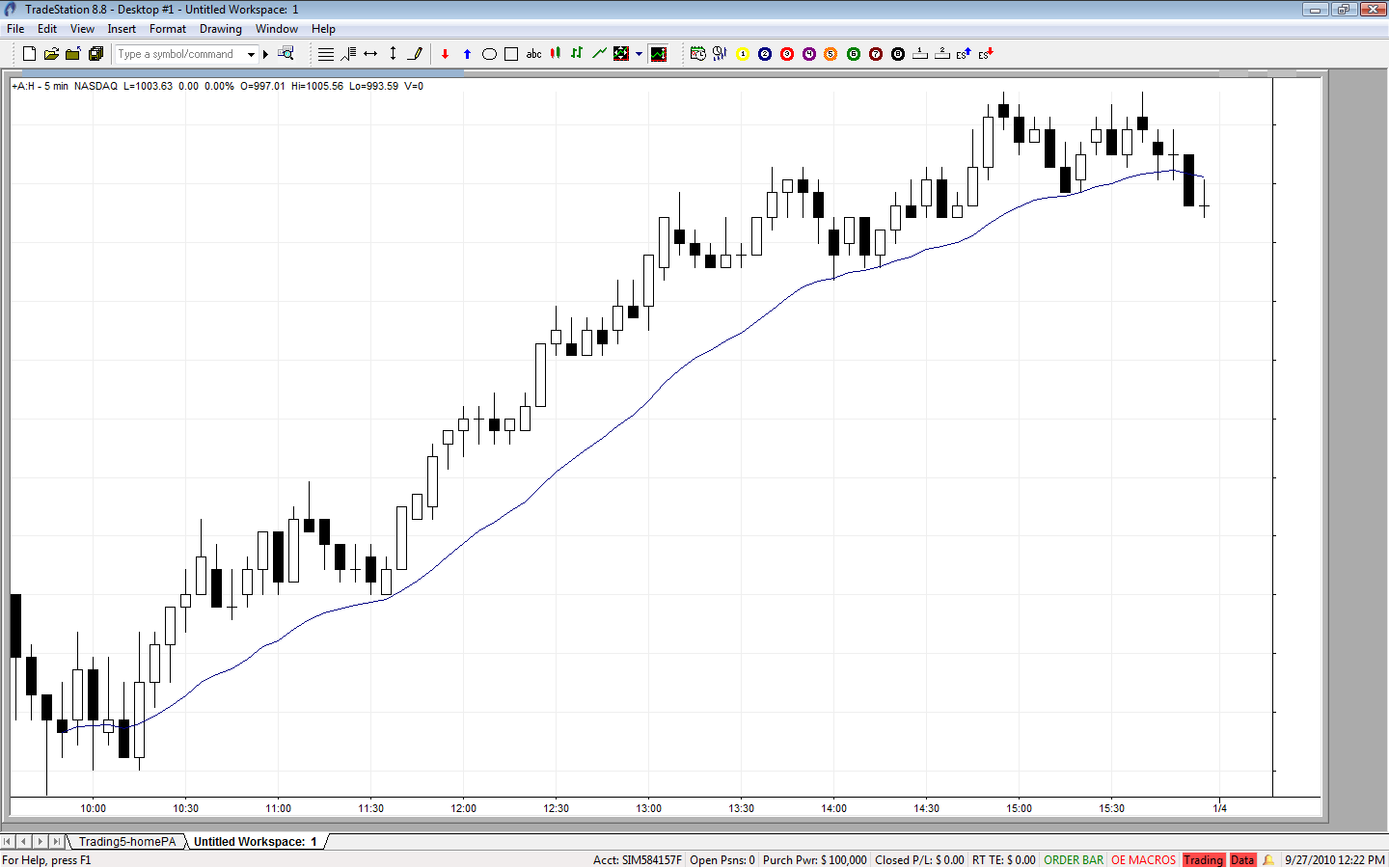The image size is (1389, 868).
Task: Select the 'abc' text drawing tool
Action: click(533, 54)
